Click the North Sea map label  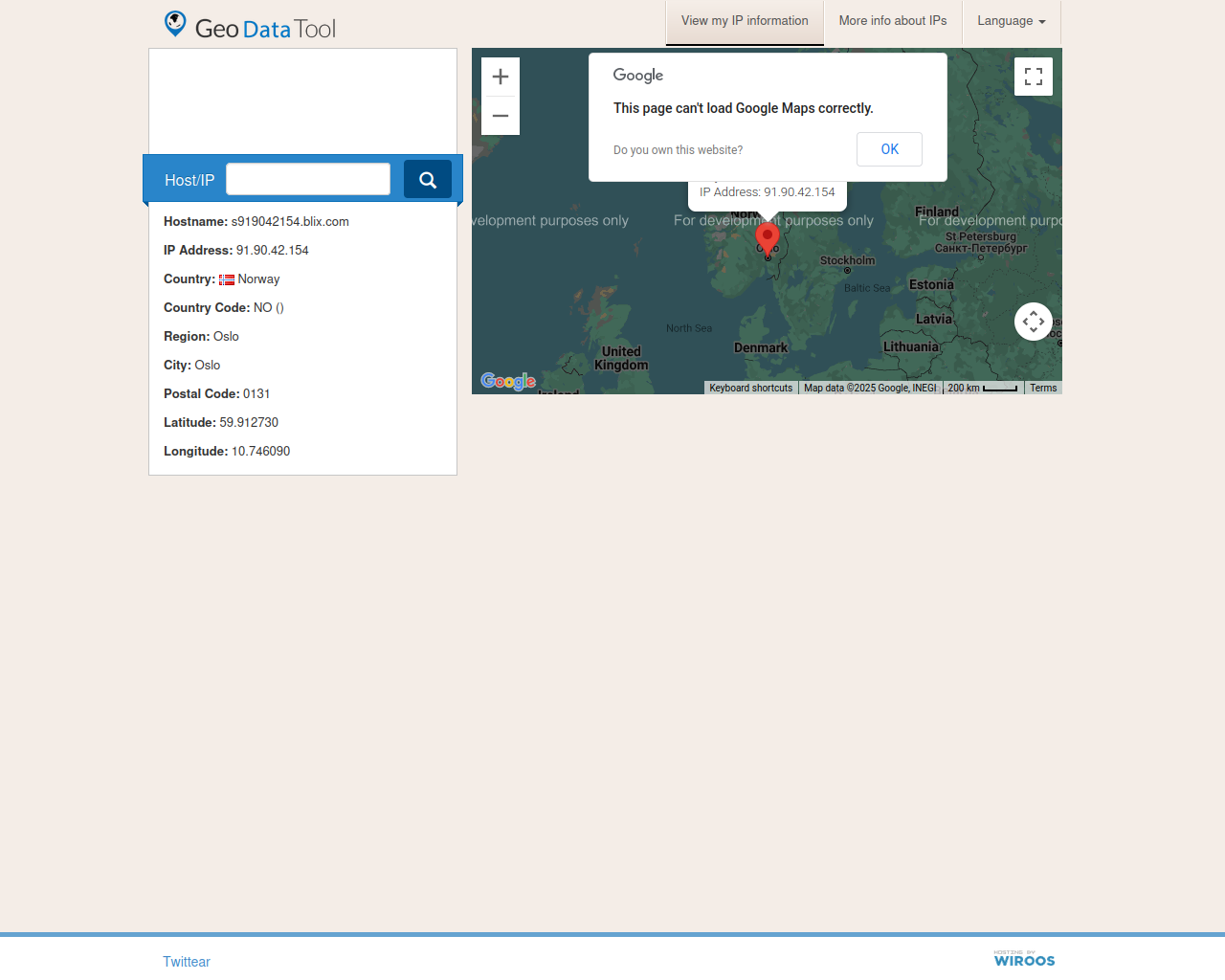coord(689,328)
